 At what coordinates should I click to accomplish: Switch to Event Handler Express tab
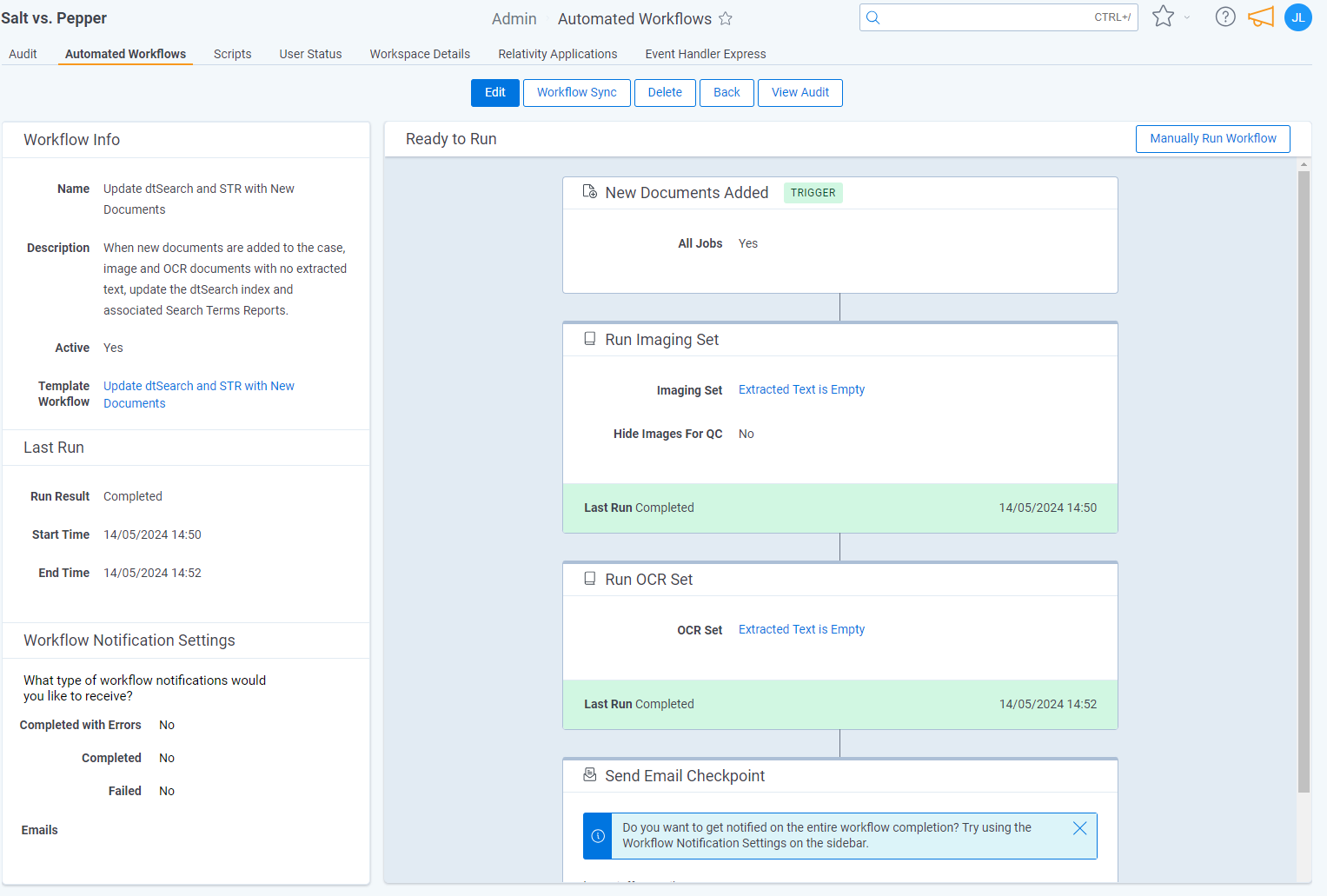tap(706, 54)
